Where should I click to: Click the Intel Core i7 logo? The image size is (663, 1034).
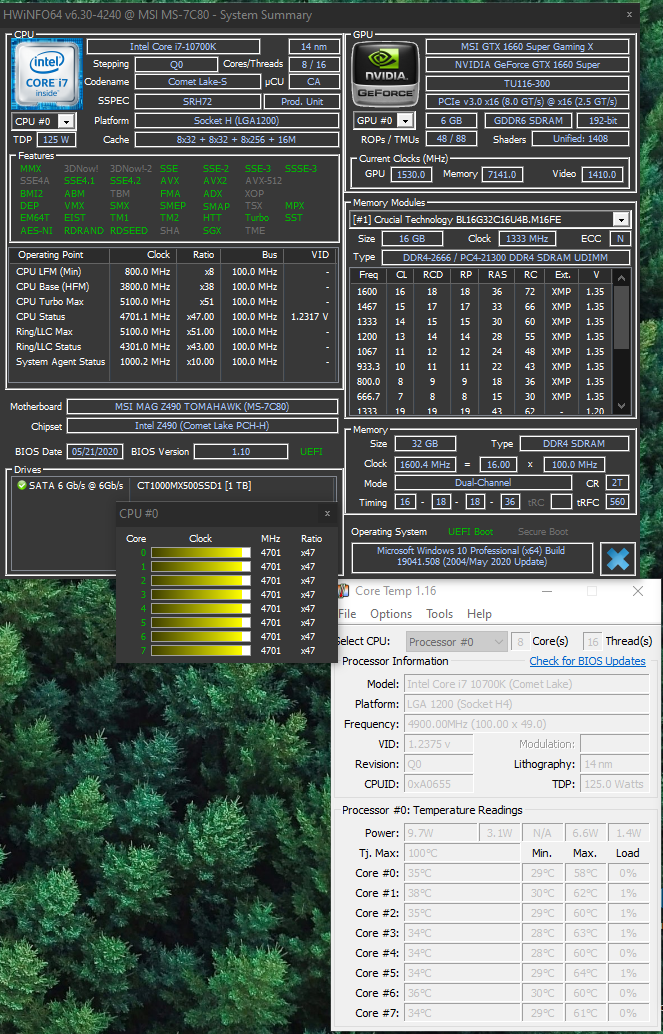[47, 74]
